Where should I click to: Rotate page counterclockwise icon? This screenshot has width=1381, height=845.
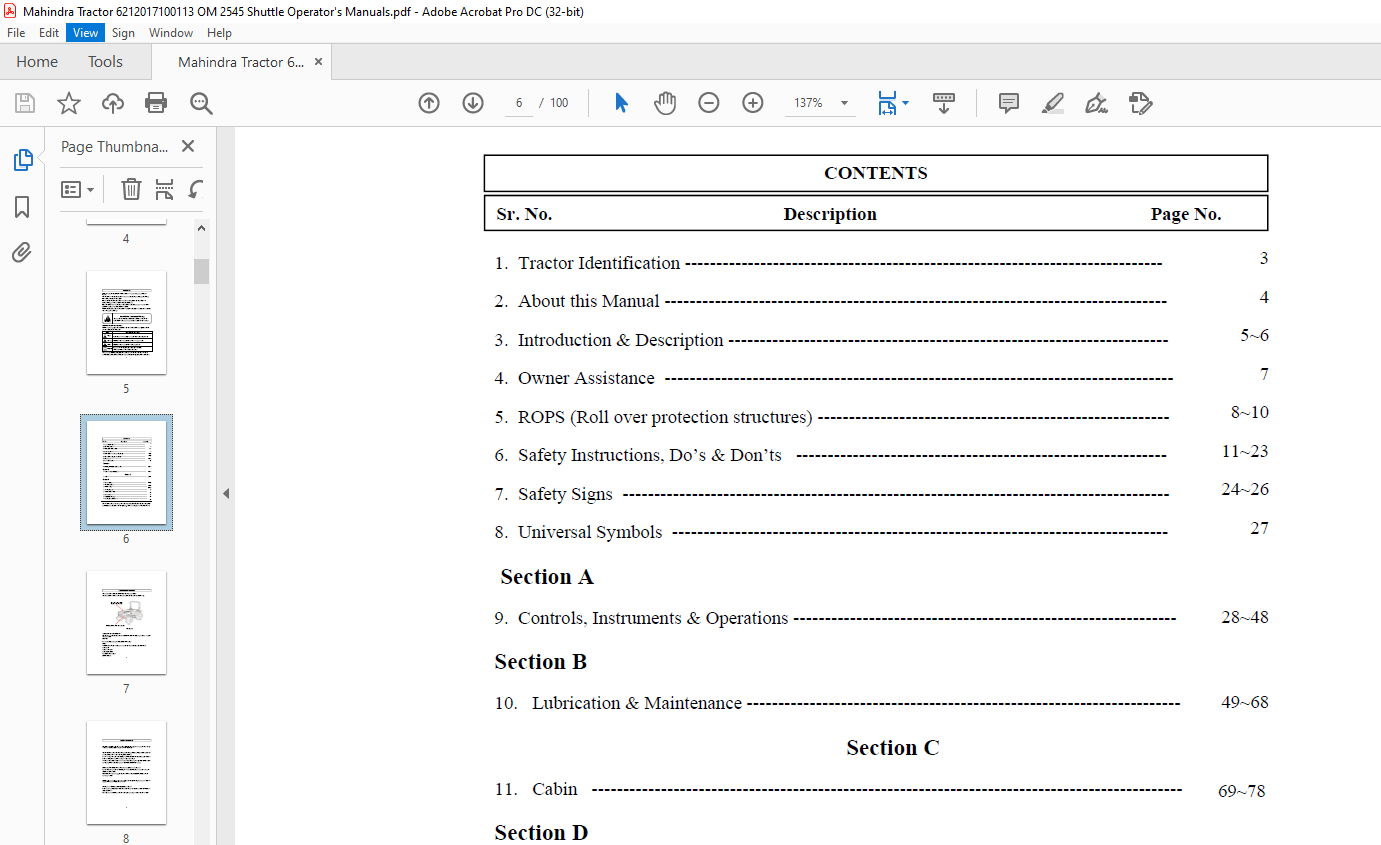196,189
